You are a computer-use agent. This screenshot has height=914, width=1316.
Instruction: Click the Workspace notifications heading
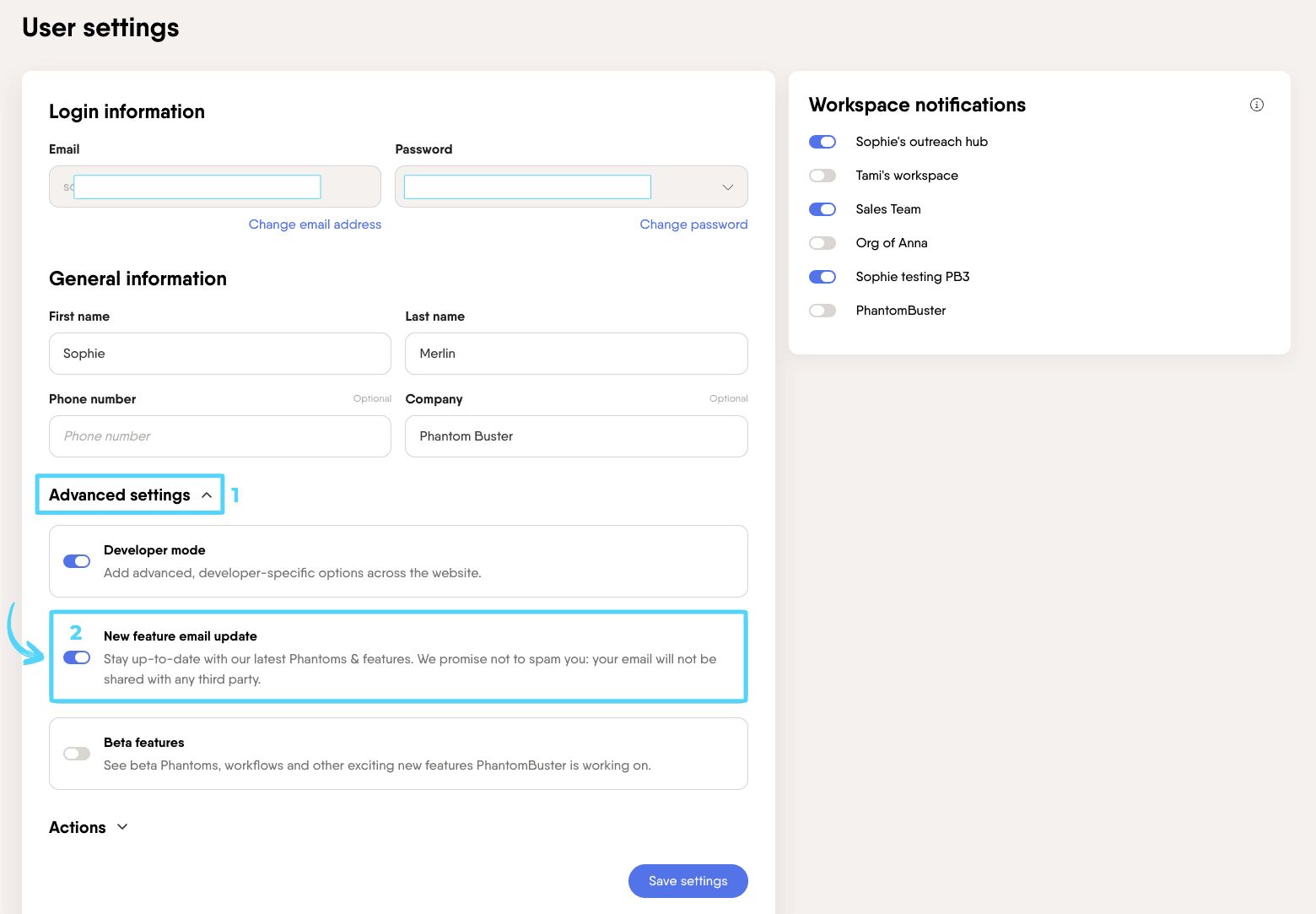[917, 105]
